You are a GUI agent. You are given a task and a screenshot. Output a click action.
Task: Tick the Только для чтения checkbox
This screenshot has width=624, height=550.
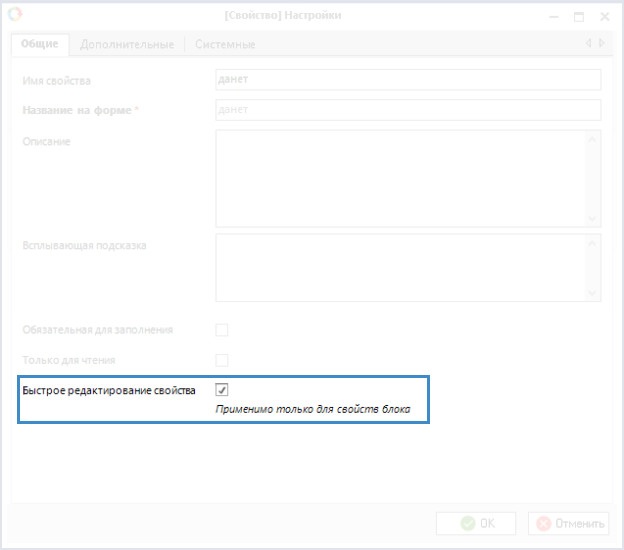coord(222,360)
